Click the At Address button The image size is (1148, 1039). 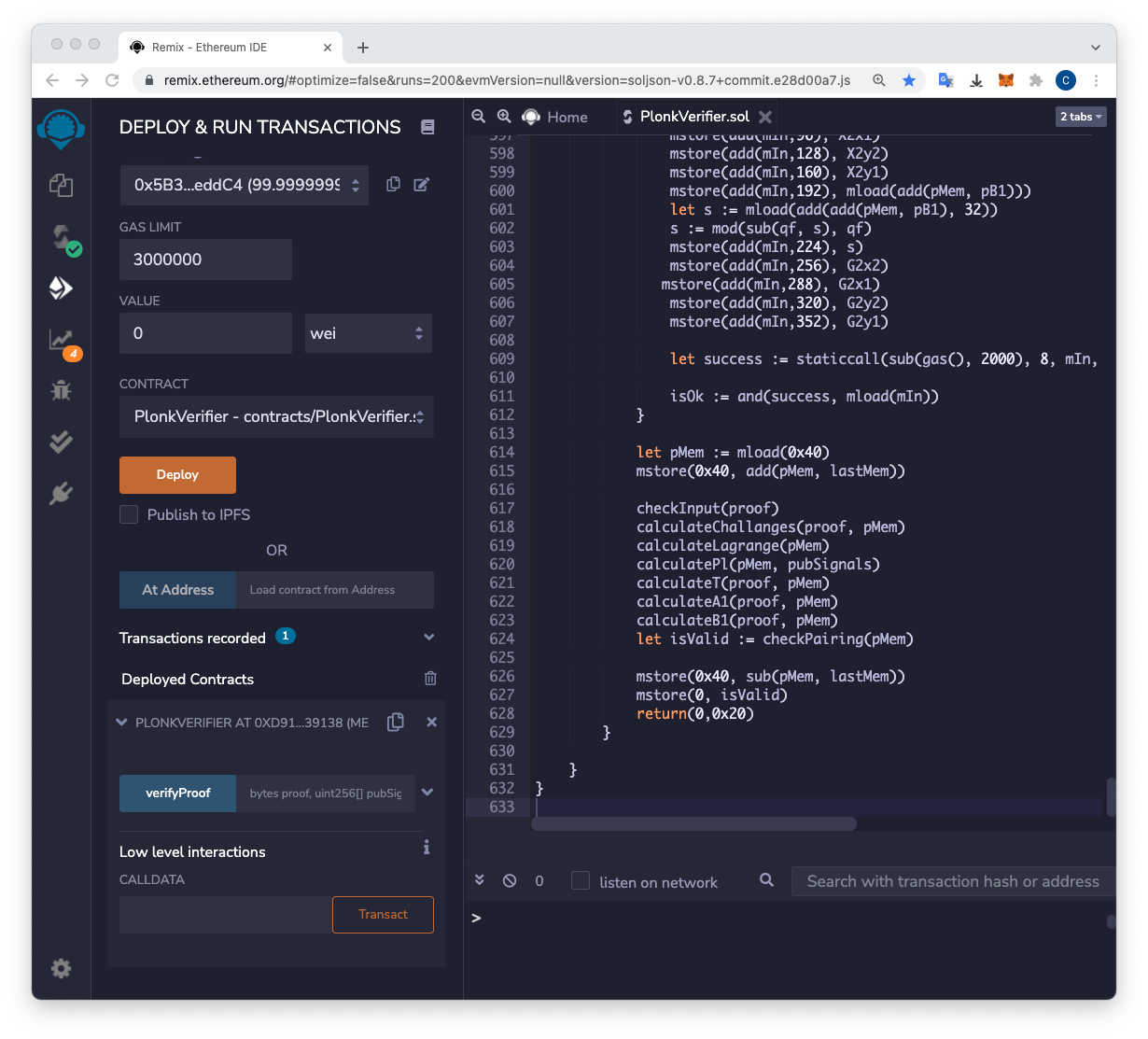pos(177,590)
